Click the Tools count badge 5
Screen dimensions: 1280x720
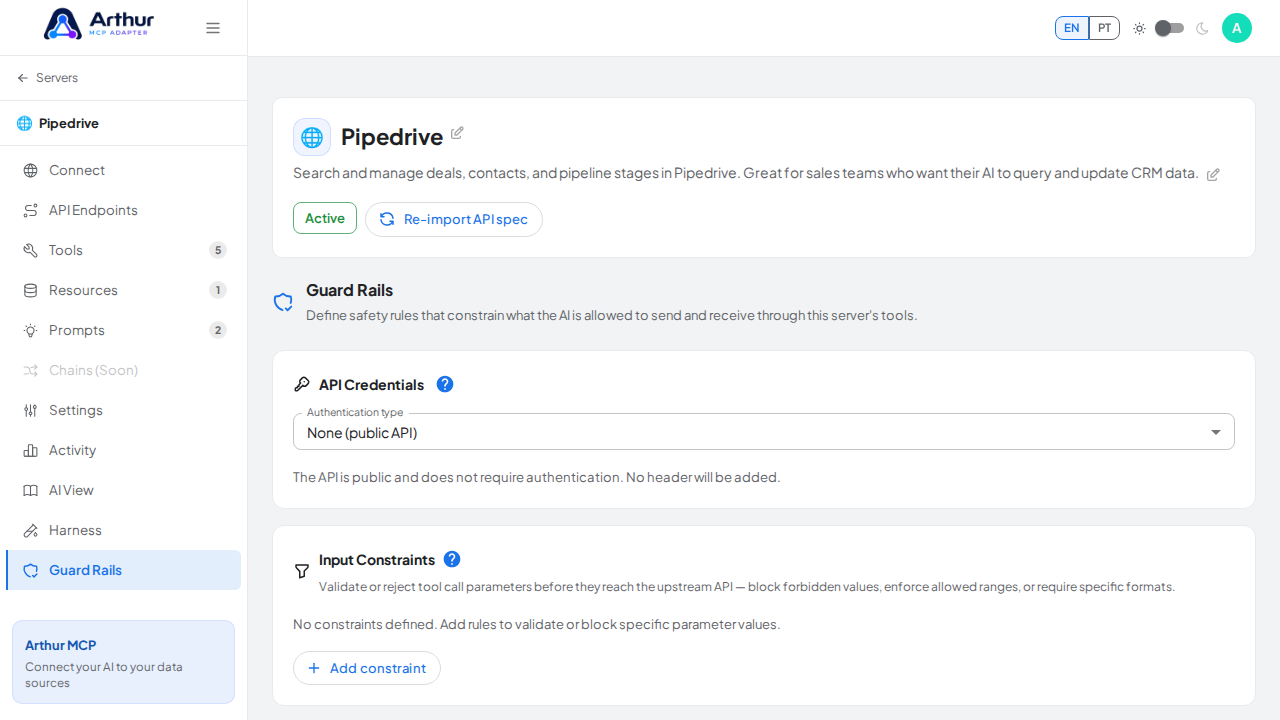click(x=218, y=250)
